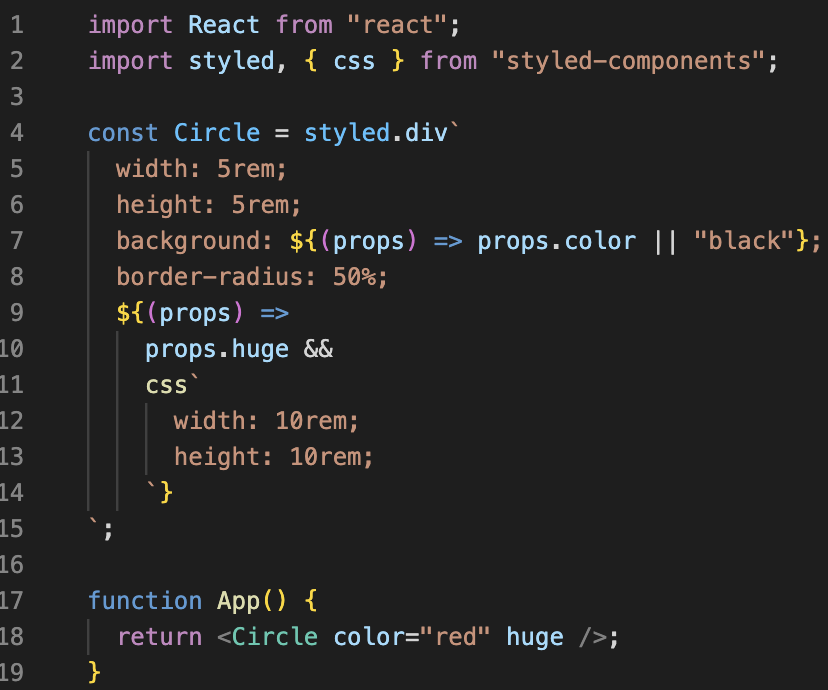Click the "Circle" JSX tag on line 18
Screen dimensions: 828x690
point(275,636)
